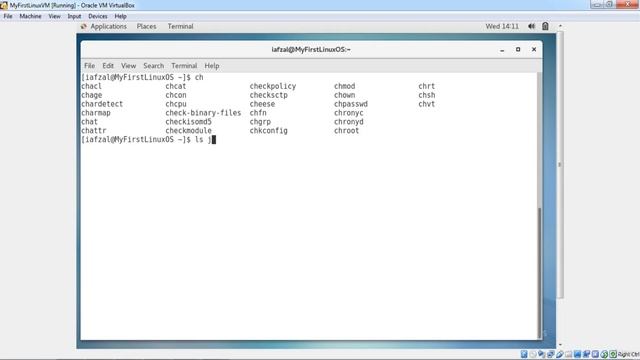This screenshot has width=640, height=360.
Task: Click the 'chgrp' entry in terminal output
Action: point(260,122)
